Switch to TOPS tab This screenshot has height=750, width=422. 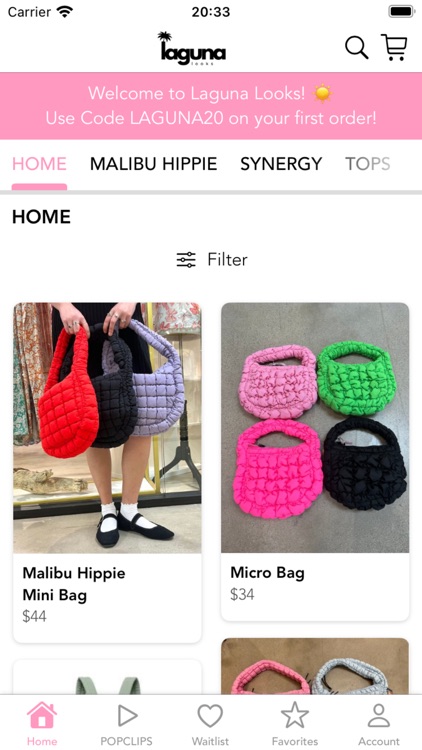368,164
